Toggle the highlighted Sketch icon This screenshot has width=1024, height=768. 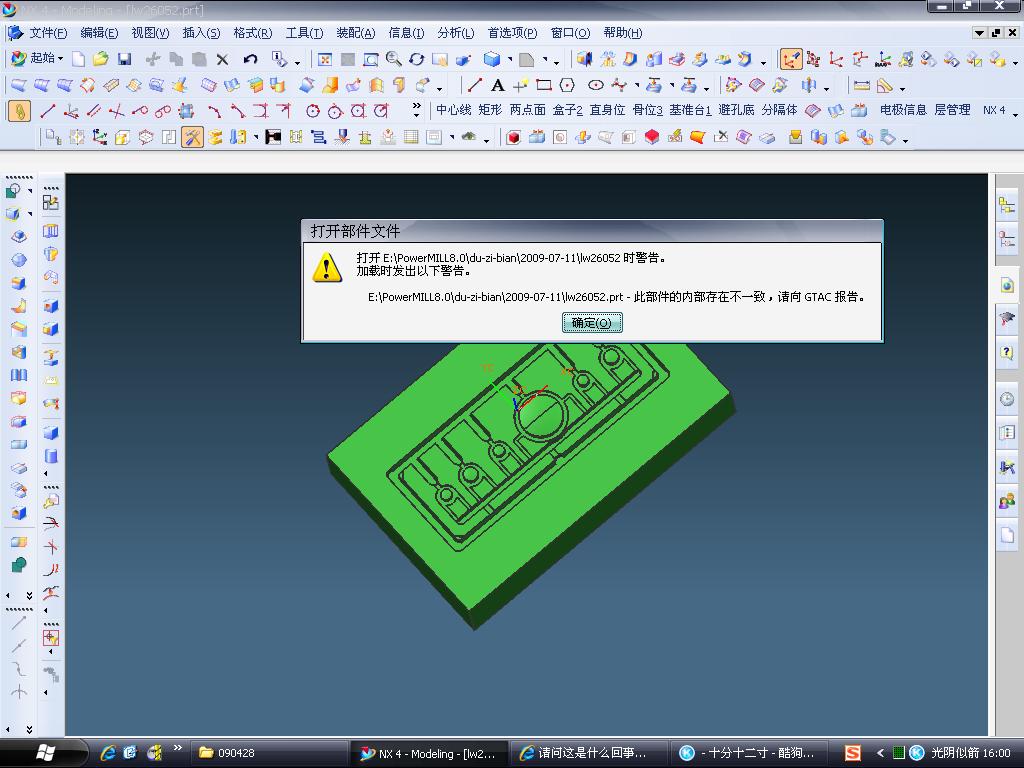(20, 110)
